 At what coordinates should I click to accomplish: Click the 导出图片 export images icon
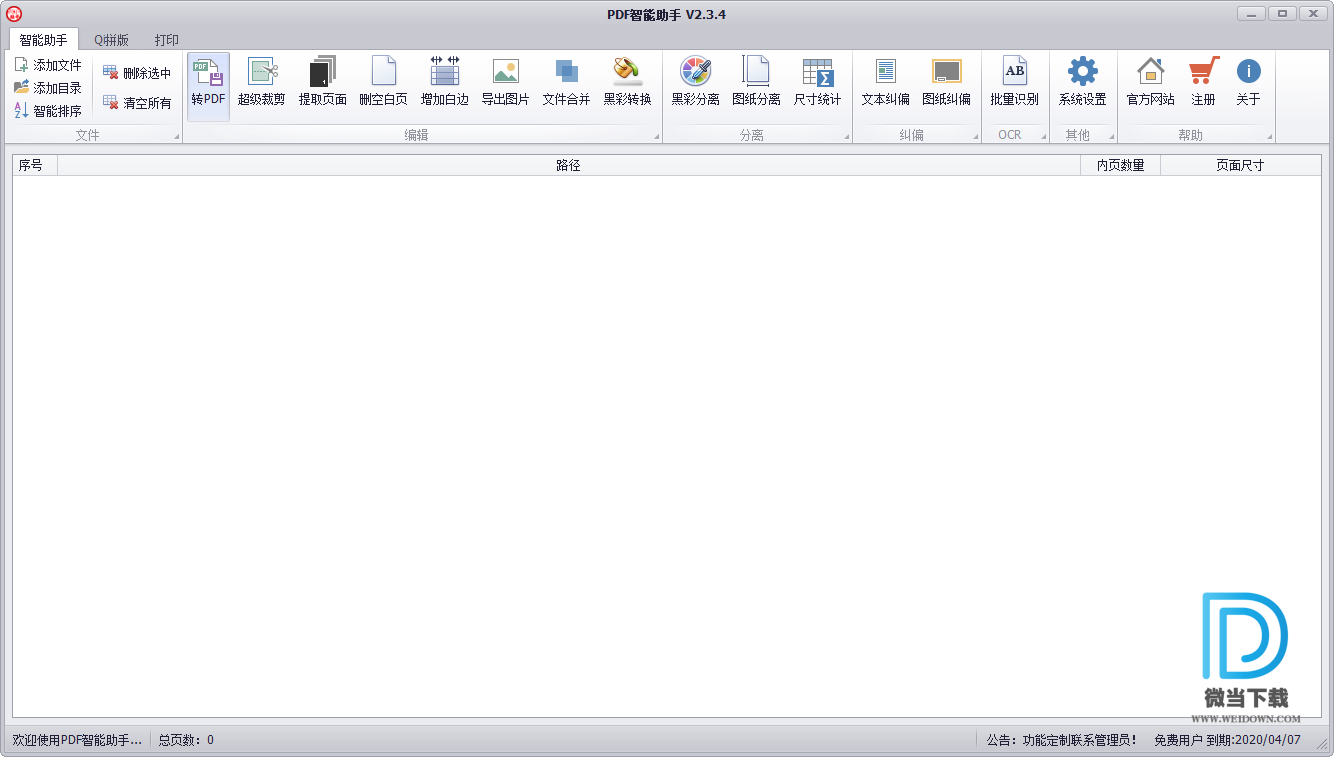[x=506, y=72]
